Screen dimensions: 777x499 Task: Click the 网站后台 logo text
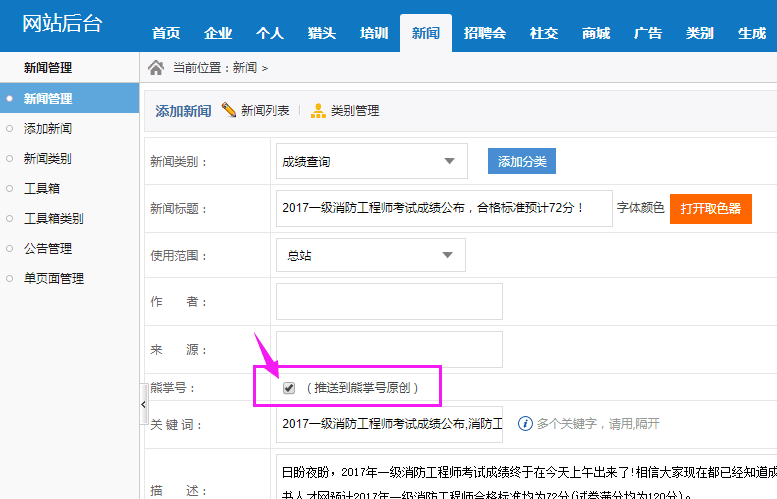(x=62, y=23)
